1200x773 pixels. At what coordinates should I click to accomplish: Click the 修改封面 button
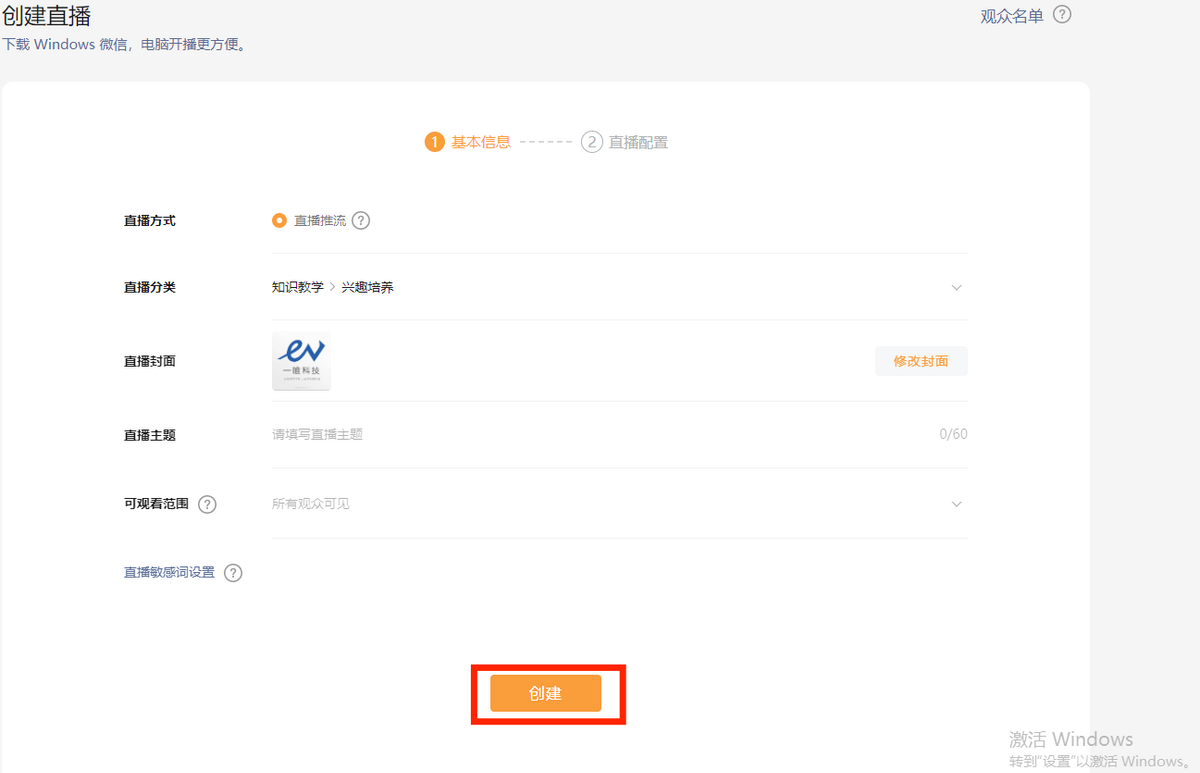pyautogui.click(x=920, y=361)
